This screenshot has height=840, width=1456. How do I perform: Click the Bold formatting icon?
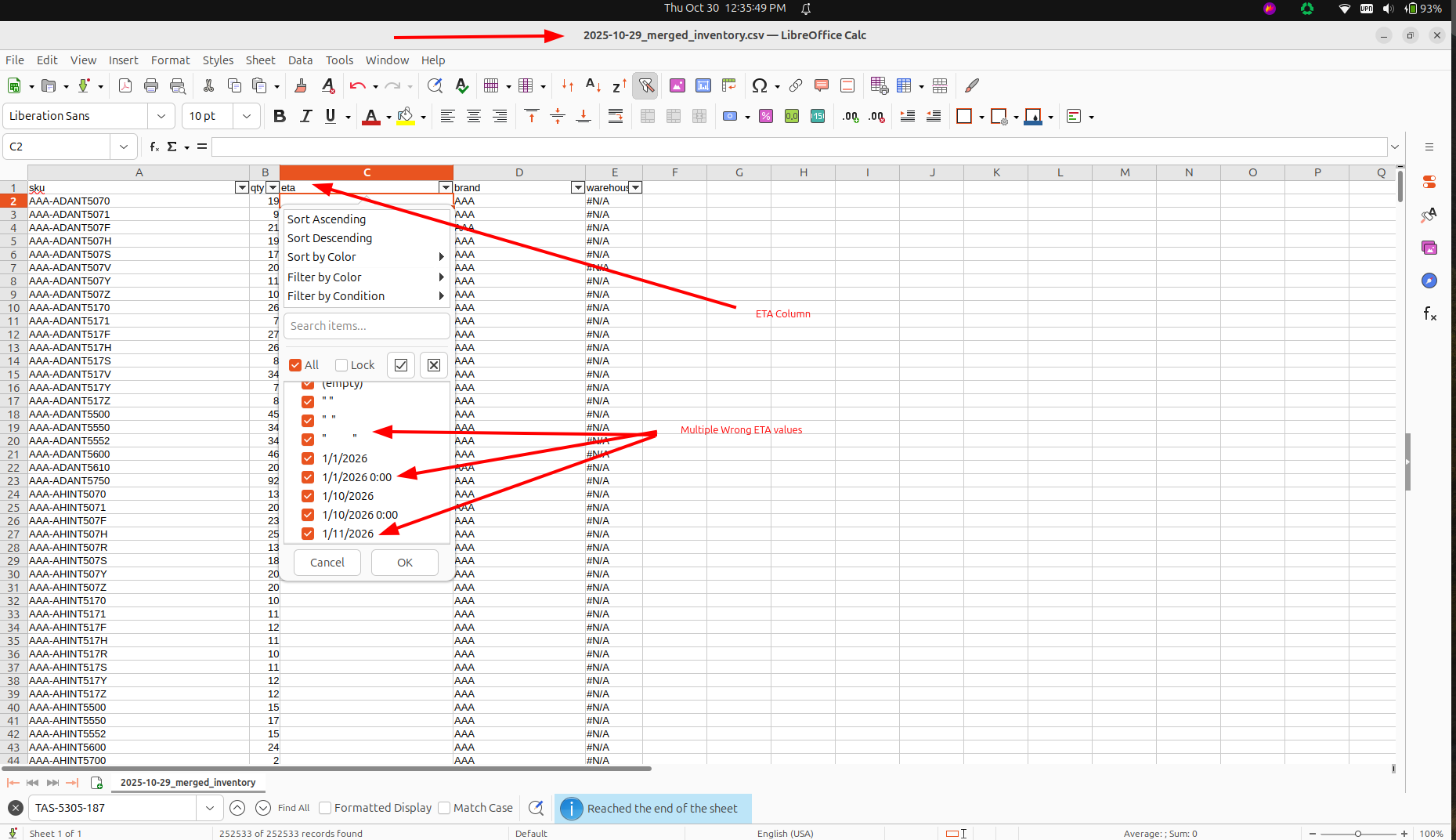pos(280,116)
